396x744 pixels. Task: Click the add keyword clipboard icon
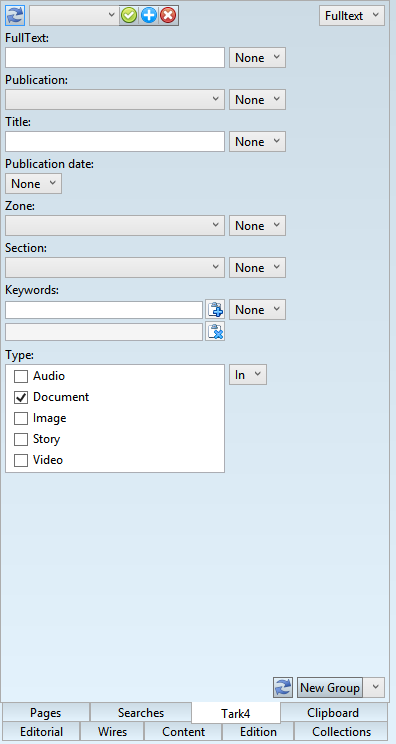point(215,309)
